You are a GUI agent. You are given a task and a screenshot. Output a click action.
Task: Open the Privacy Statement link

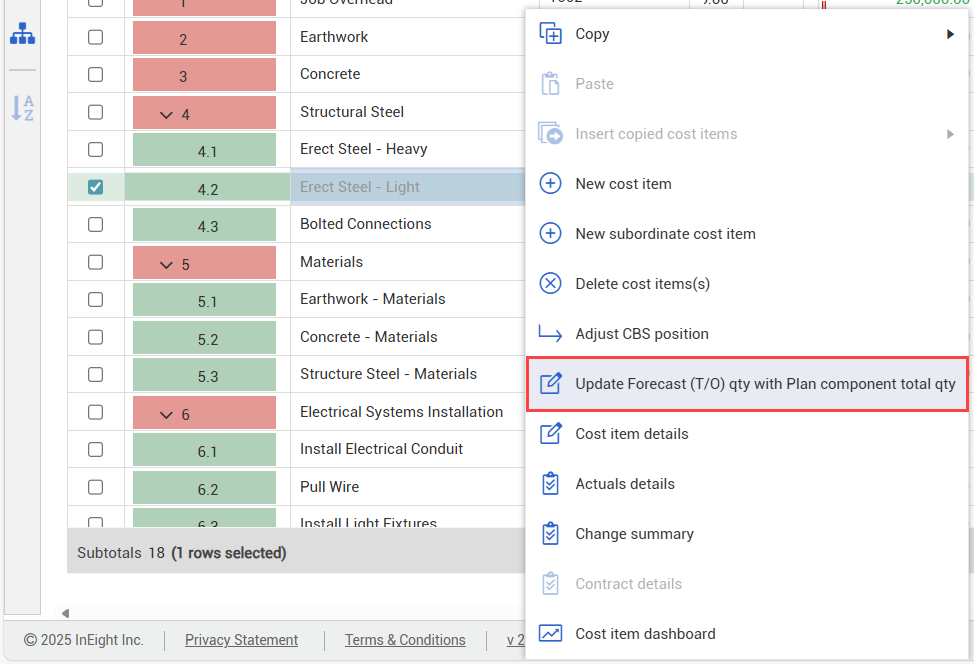tap(241, 640)
